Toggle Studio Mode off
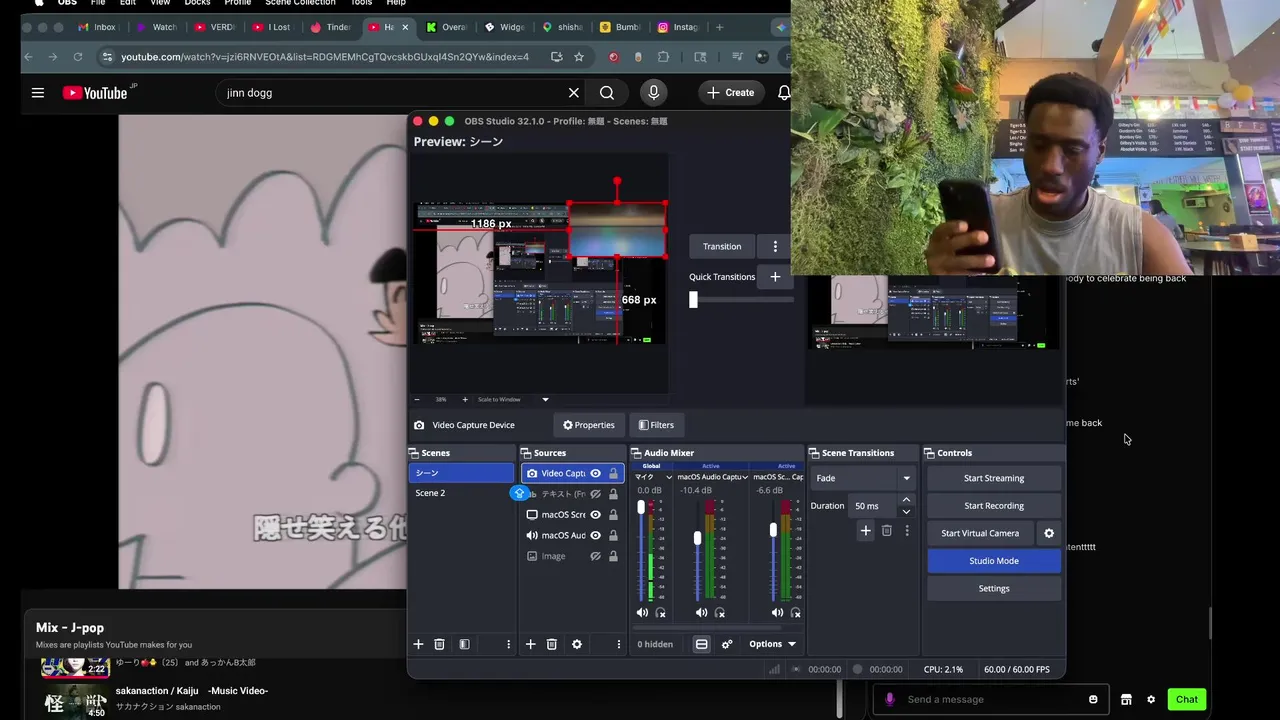This screenshot has width=1280, height=720. 994,561
